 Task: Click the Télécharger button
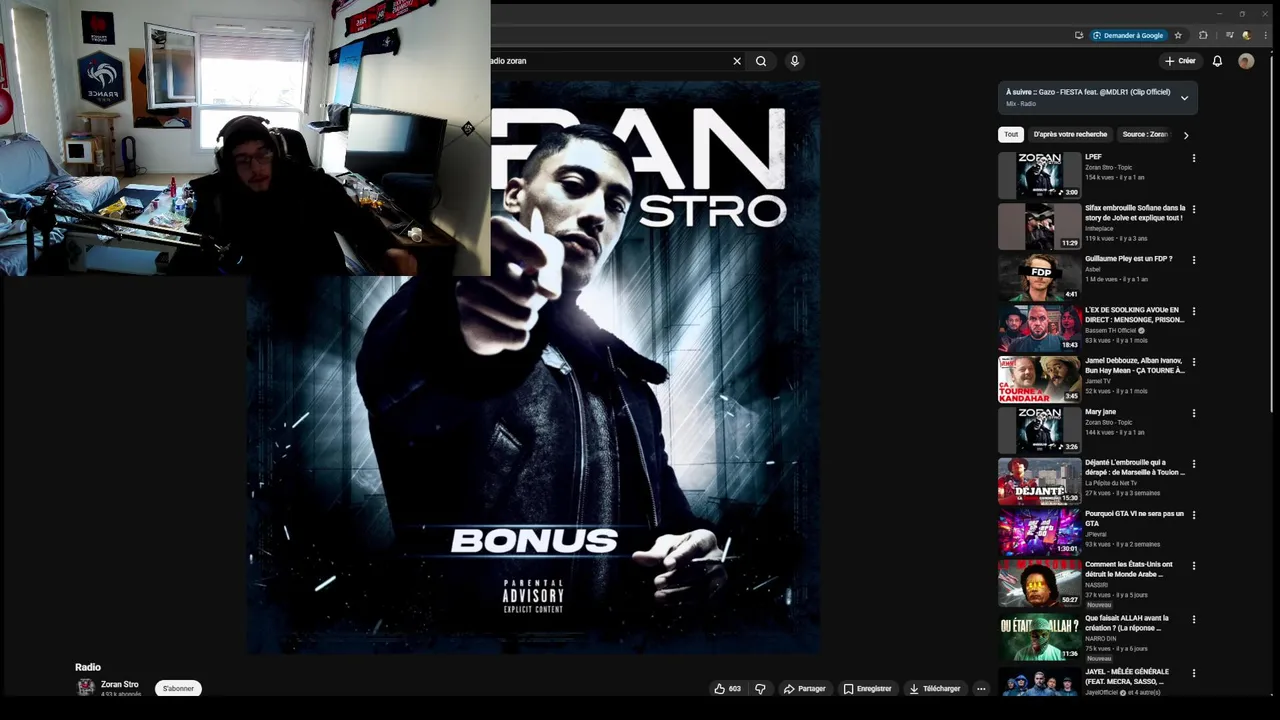click(935, 689)
